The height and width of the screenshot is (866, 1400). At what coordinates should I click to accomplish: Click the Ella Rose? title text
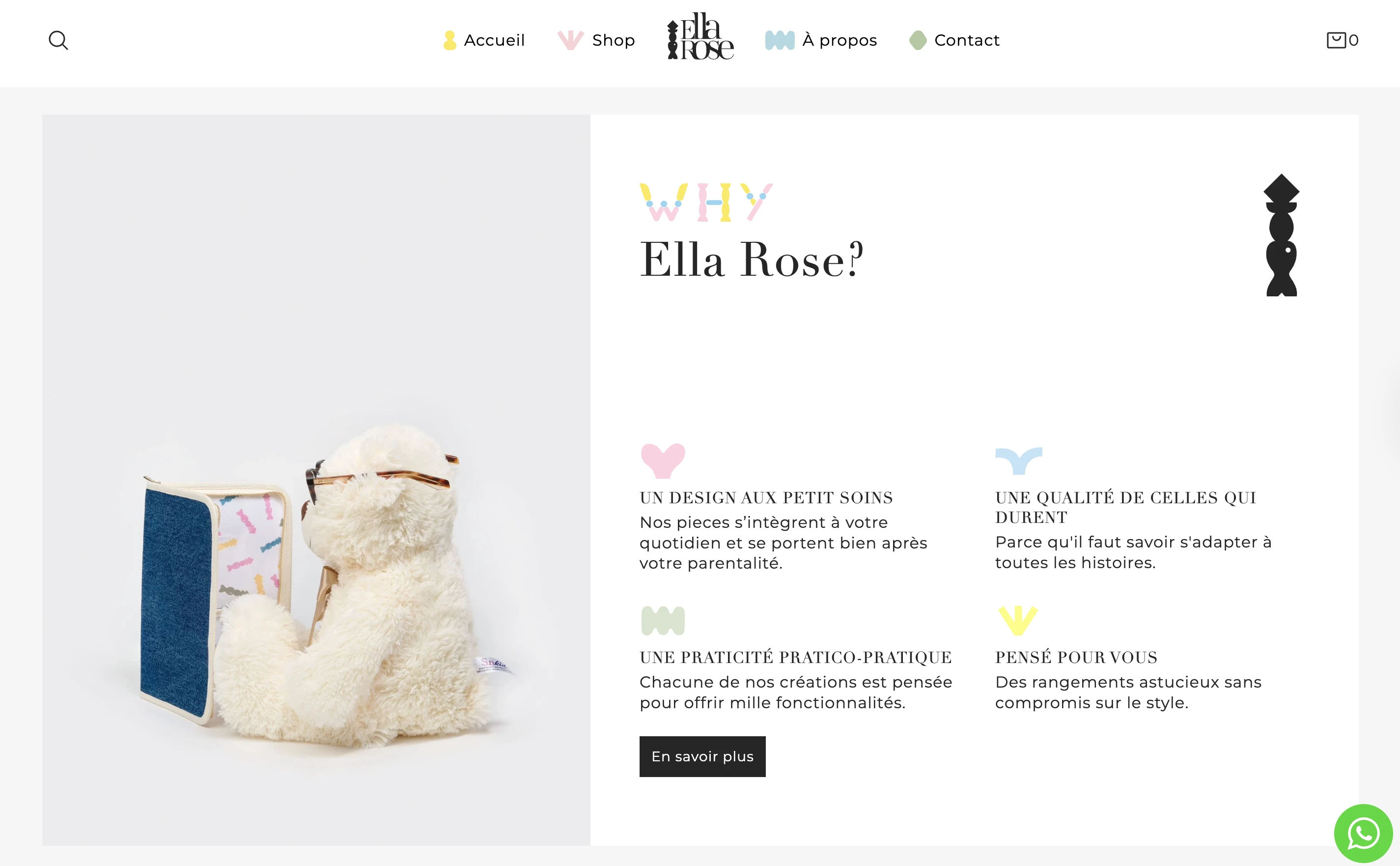(x=751, y=260)
